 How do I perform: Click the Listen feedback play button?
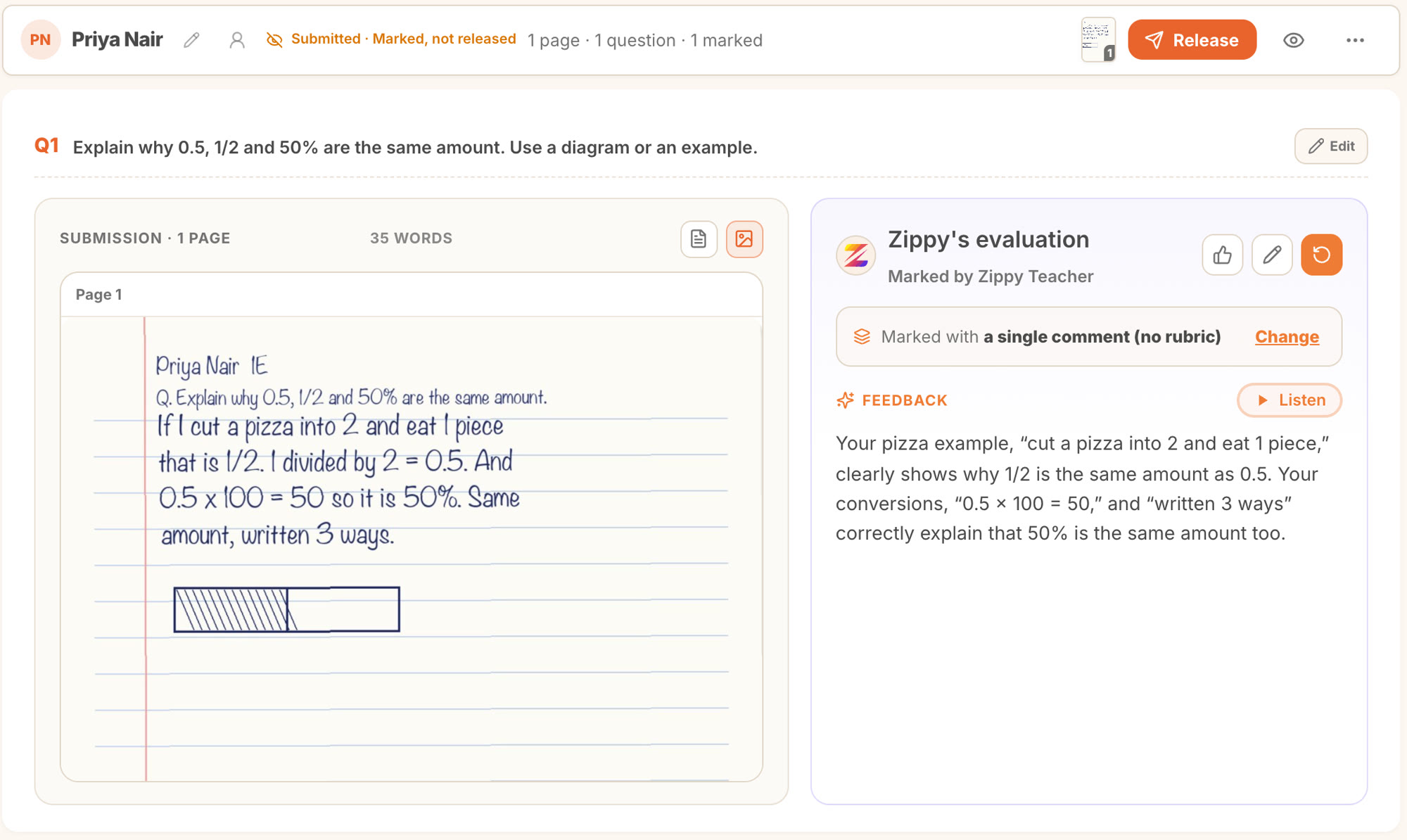[x=1290, y=400]
